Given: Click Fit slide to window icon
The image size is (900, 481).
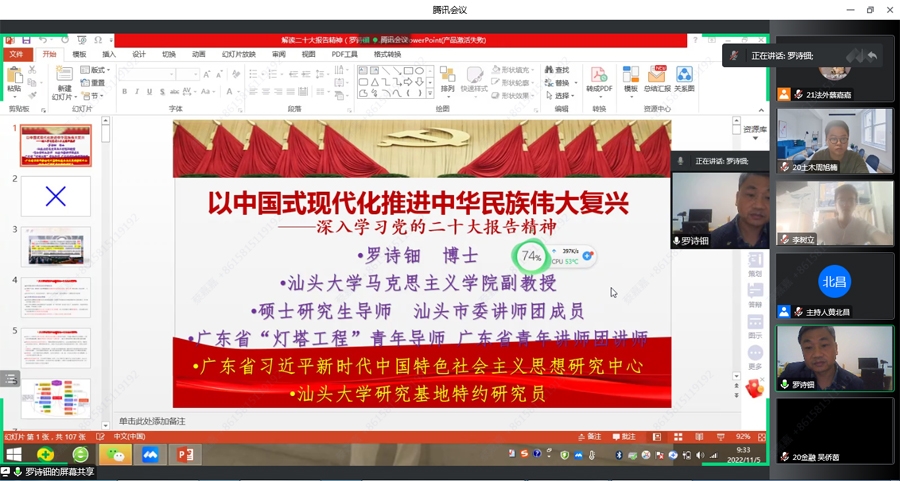Looking at the screenshot, I should click(x=761, y=437).
